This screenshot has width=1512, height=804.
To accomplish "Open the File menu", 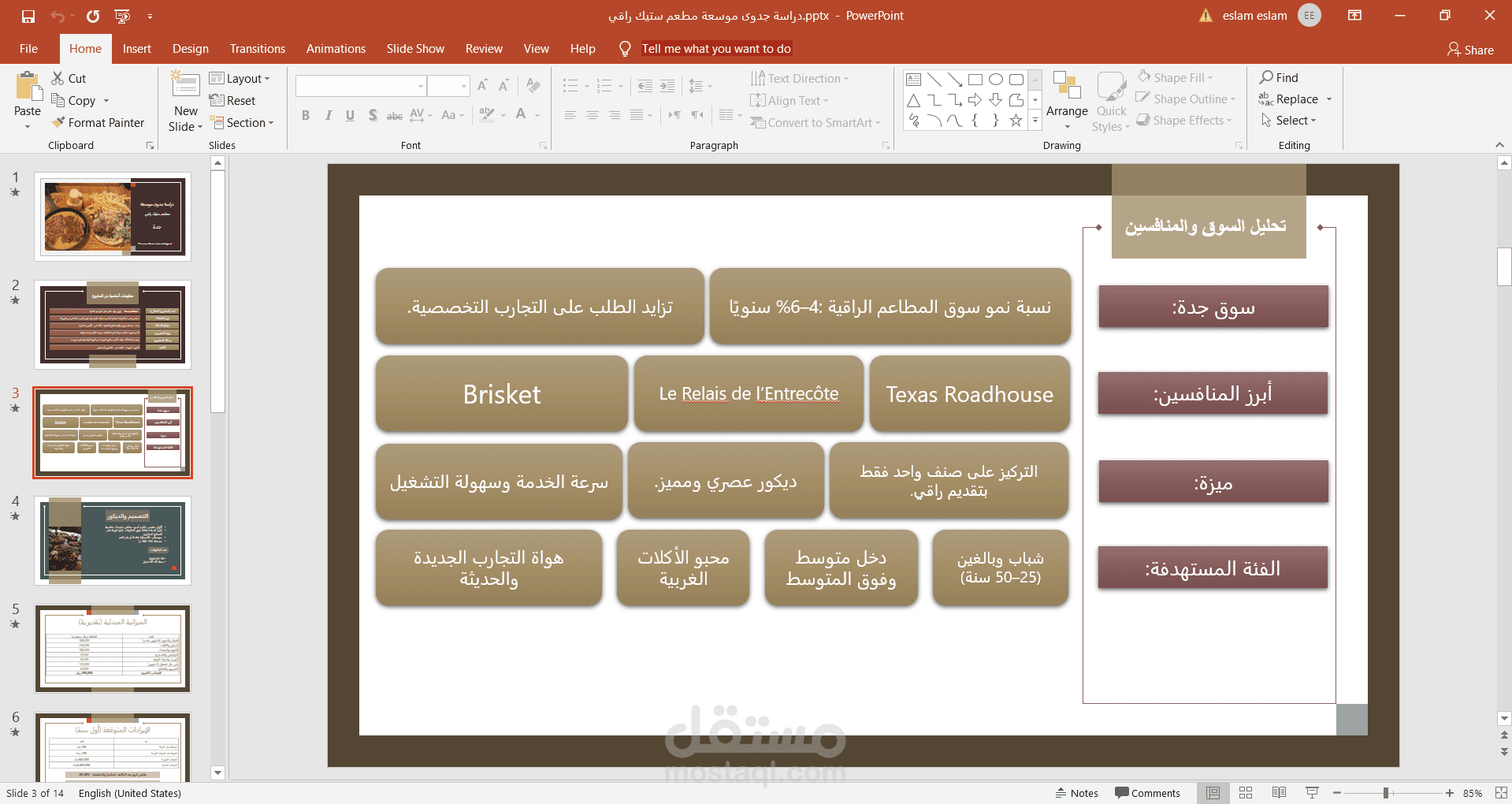I will (28, 49).
